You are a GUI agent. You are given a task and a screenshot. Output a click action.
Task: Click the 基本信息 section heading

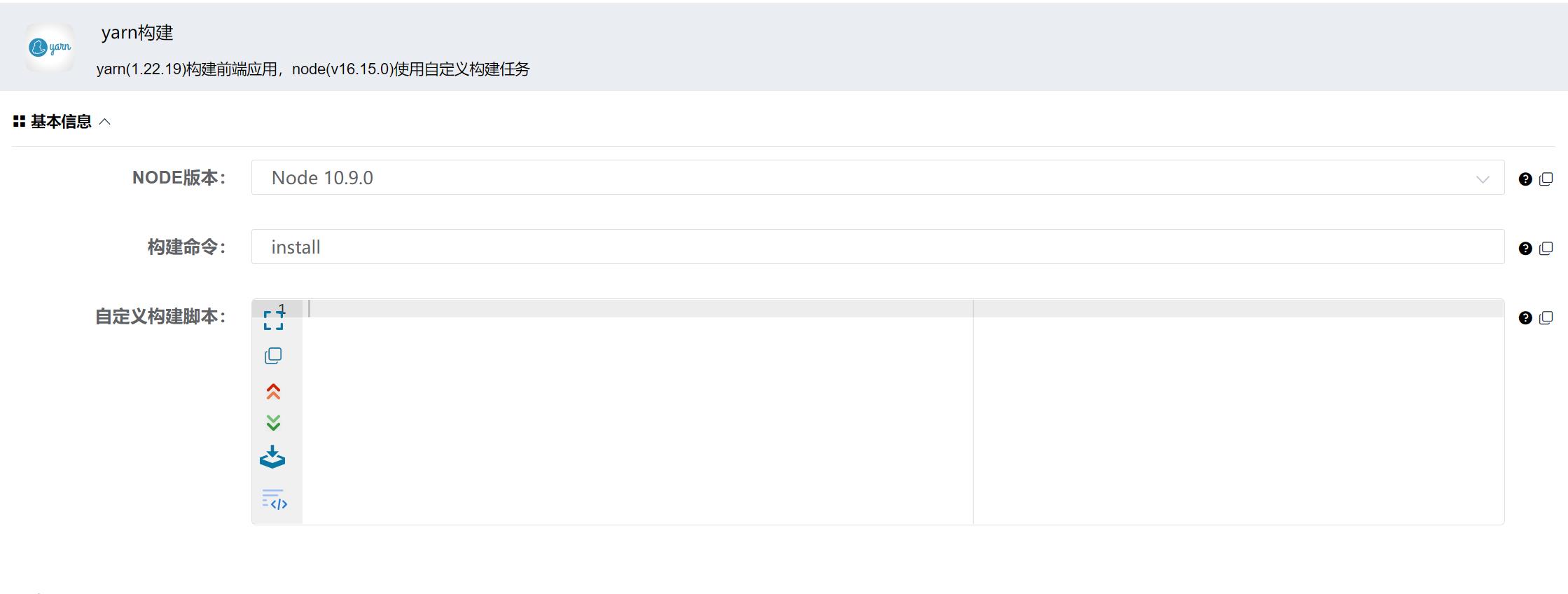[61, 122]
